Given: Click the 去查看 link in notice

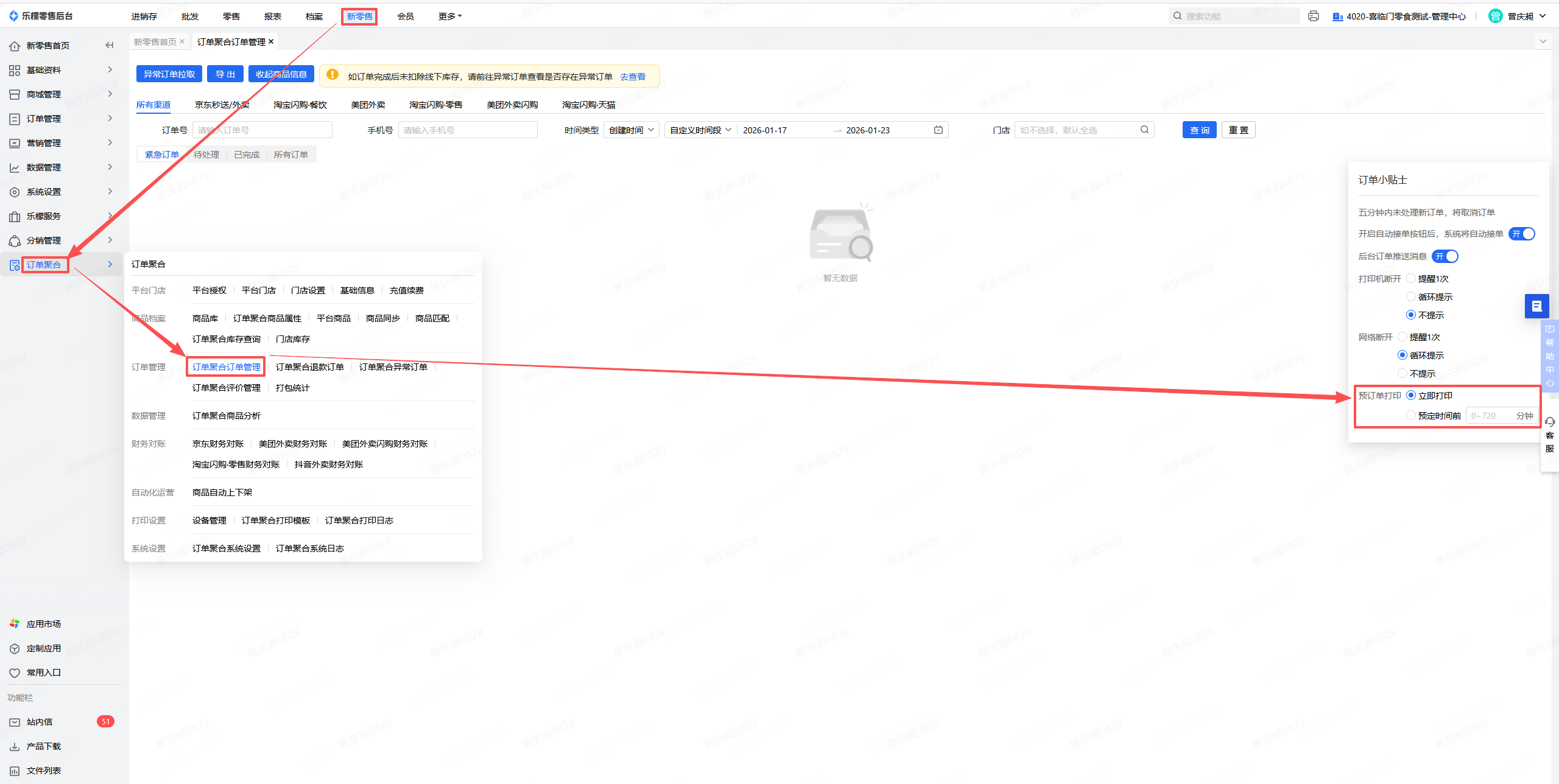Looking at the screenshot, I should [x=632, y=77].
